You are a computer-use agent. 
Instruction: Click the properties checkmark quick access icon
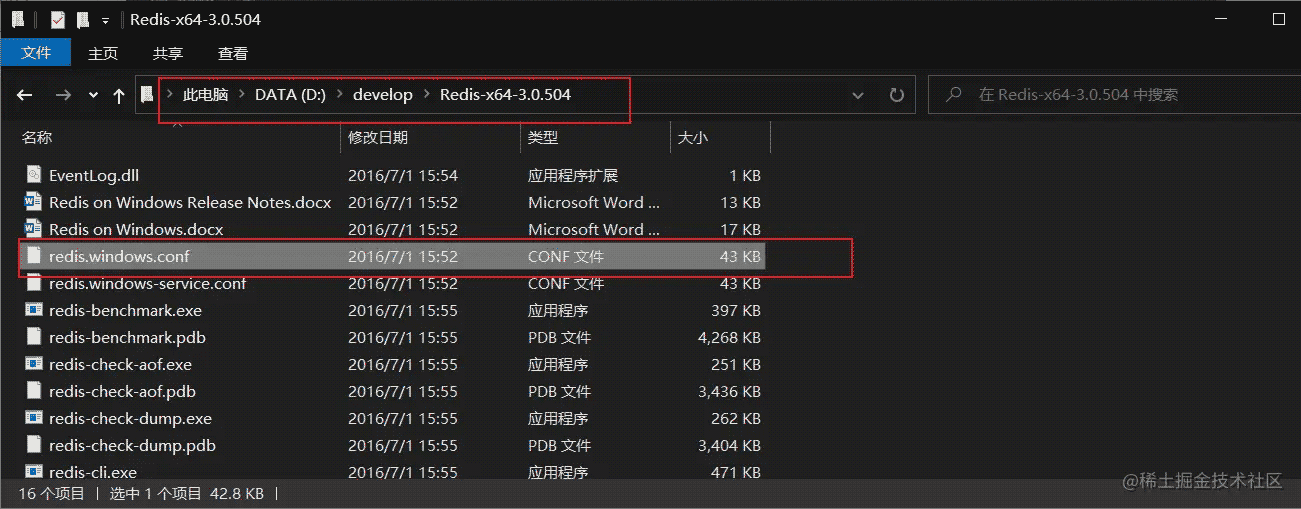(58, 19)
